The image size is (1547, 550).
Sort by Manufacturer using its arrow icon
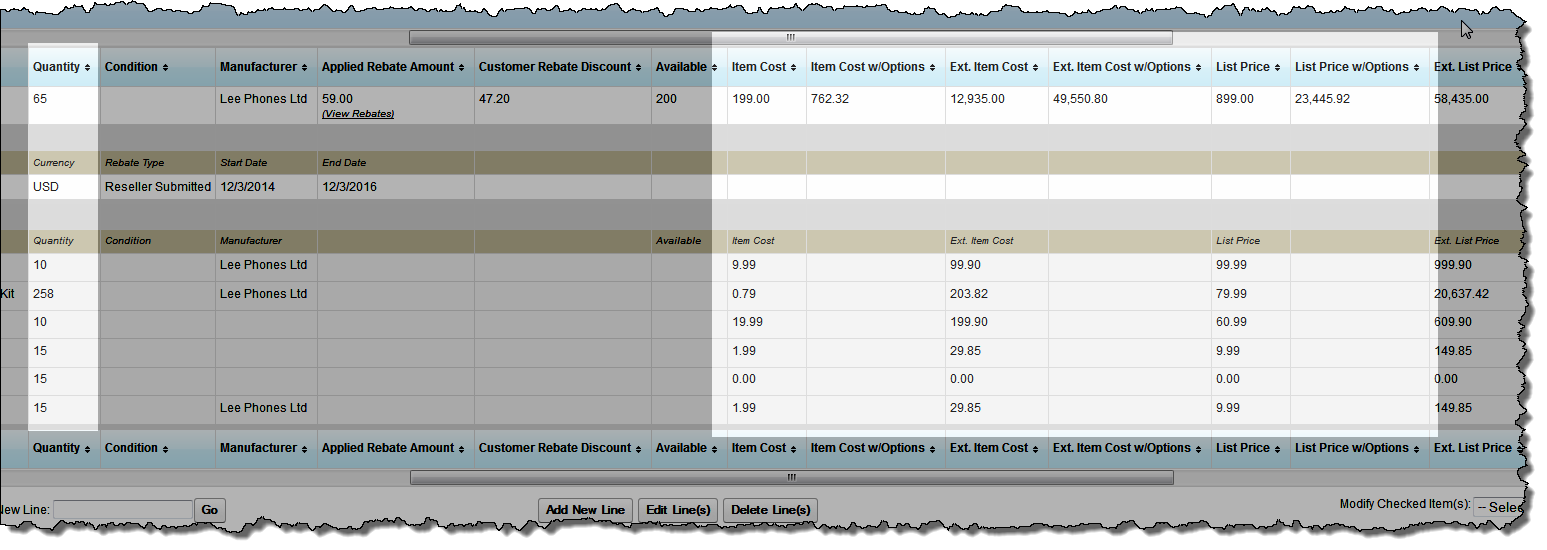304,67
